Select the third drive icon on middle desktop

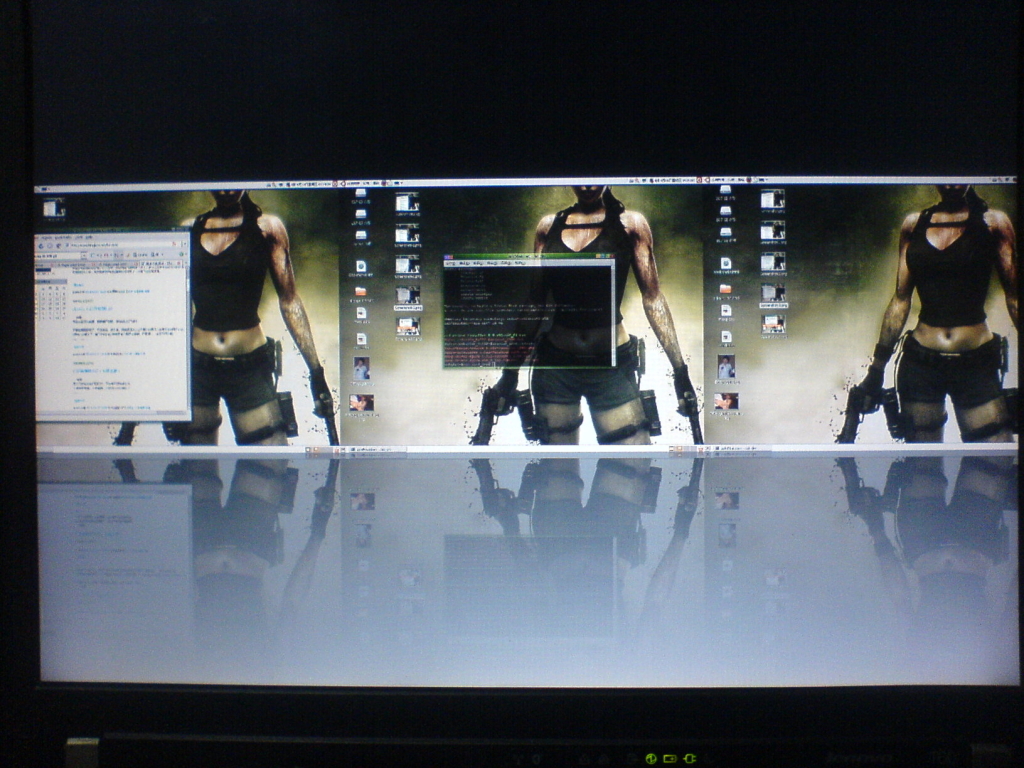click(360, 235)
